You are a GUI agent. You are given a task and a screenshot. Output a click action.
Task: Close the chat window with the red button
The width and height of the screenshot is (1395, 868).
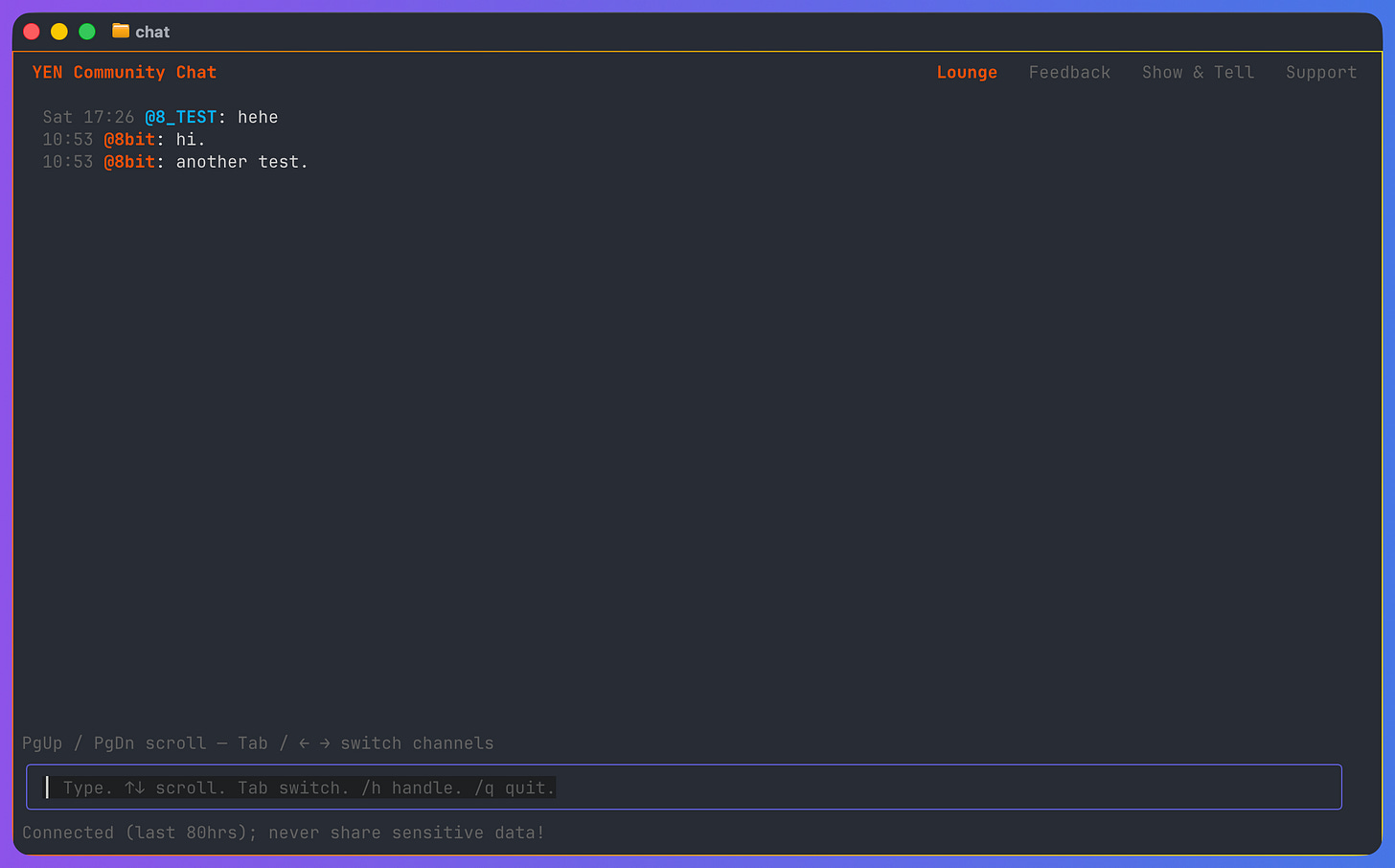coord(32,32)
